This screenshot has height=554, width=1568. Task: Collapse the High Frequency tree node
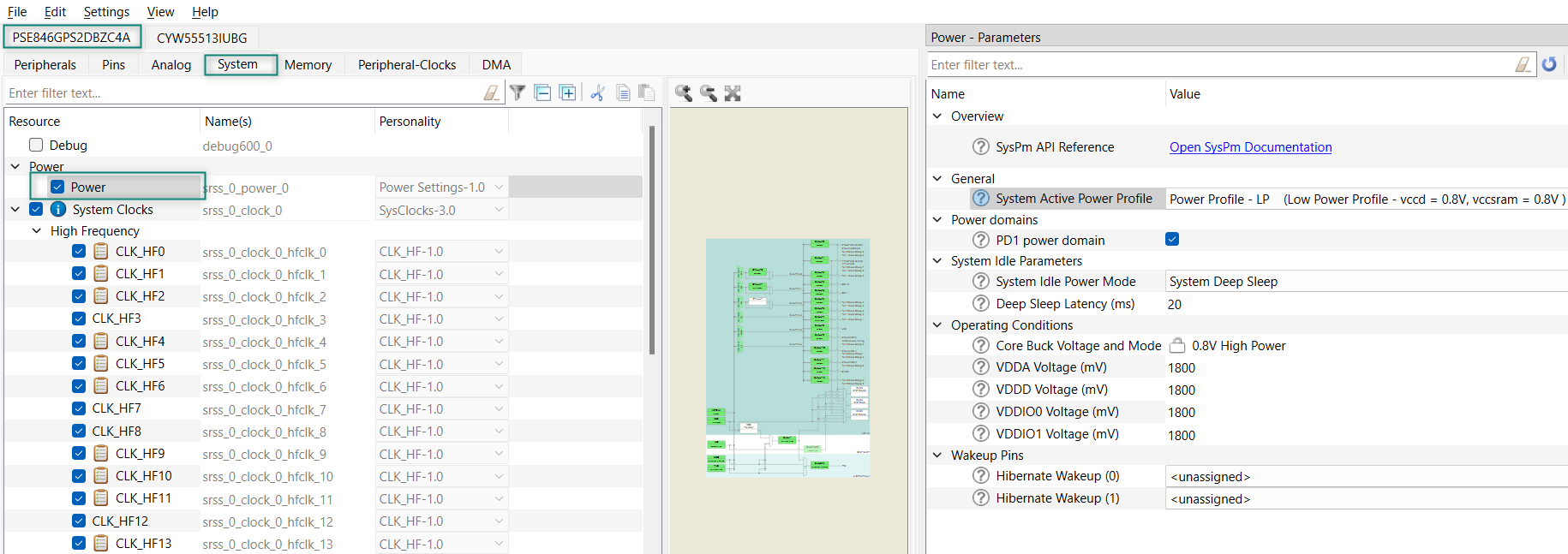36,231
